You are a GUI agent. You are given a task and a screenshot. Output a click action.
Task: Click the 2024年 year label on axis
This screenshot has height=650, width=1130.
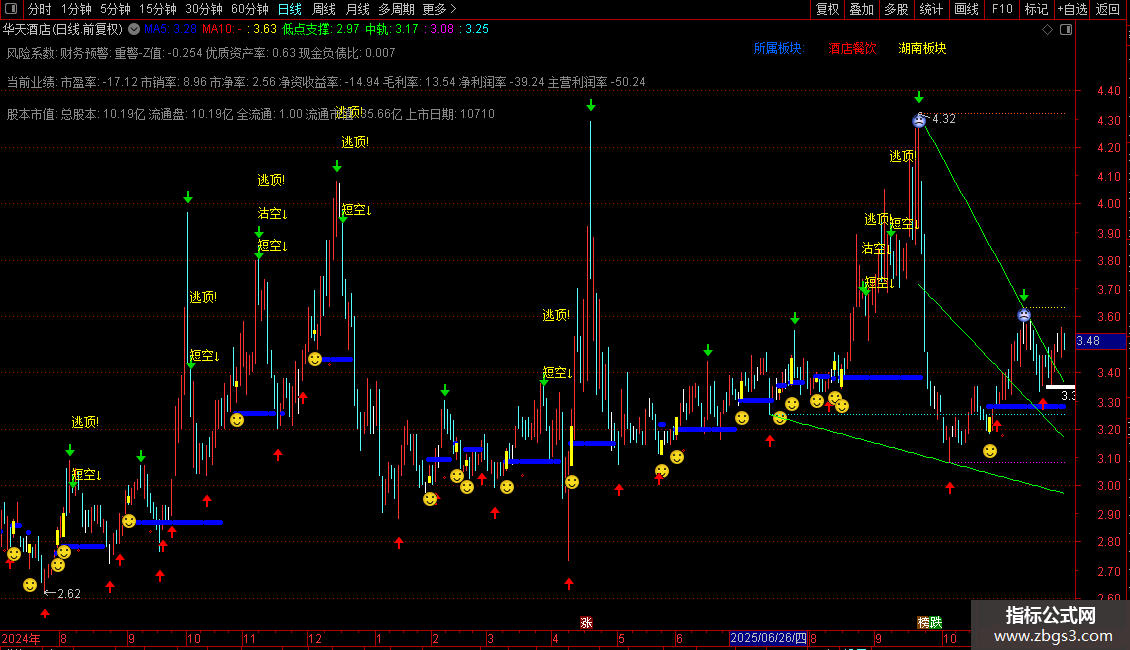21,638
